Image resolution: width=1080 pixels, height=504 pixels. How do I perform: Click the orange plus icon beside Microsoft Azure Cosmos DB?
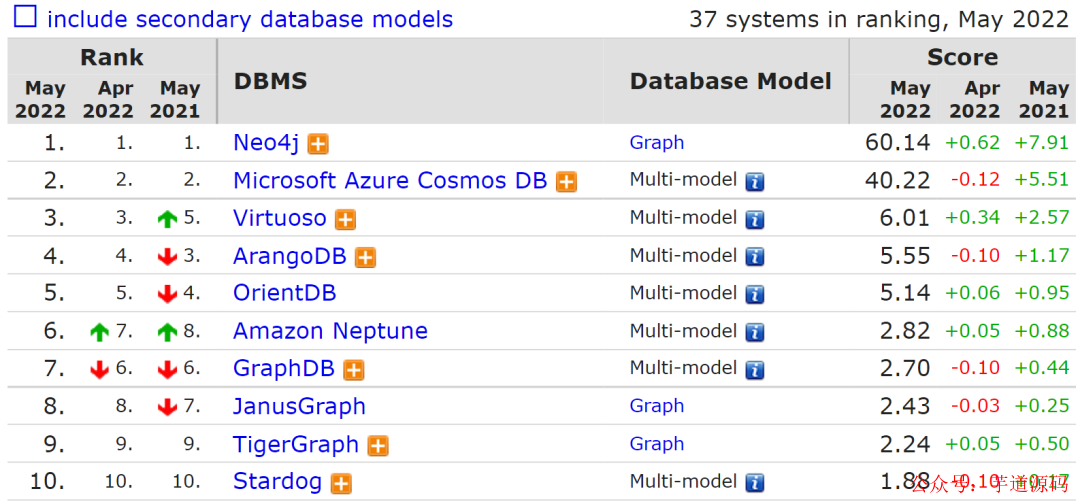pos(566,182)
